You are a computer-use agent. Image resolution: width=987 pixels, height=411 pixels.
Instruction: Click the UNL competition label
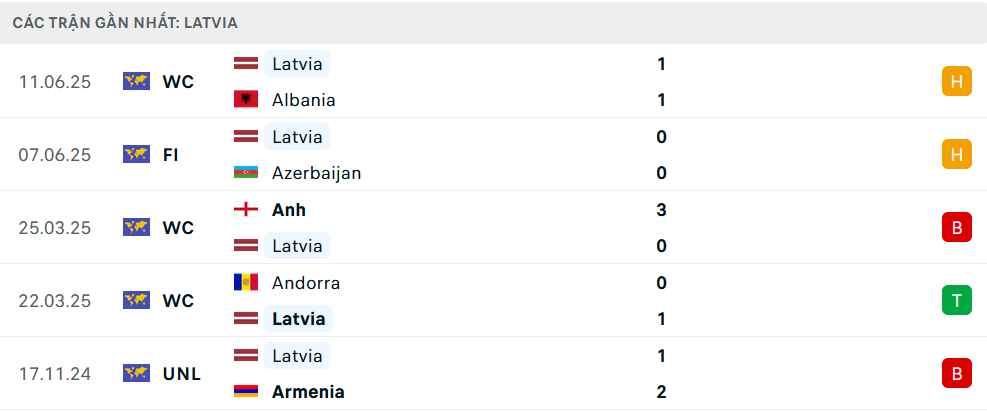pos(182,374)
